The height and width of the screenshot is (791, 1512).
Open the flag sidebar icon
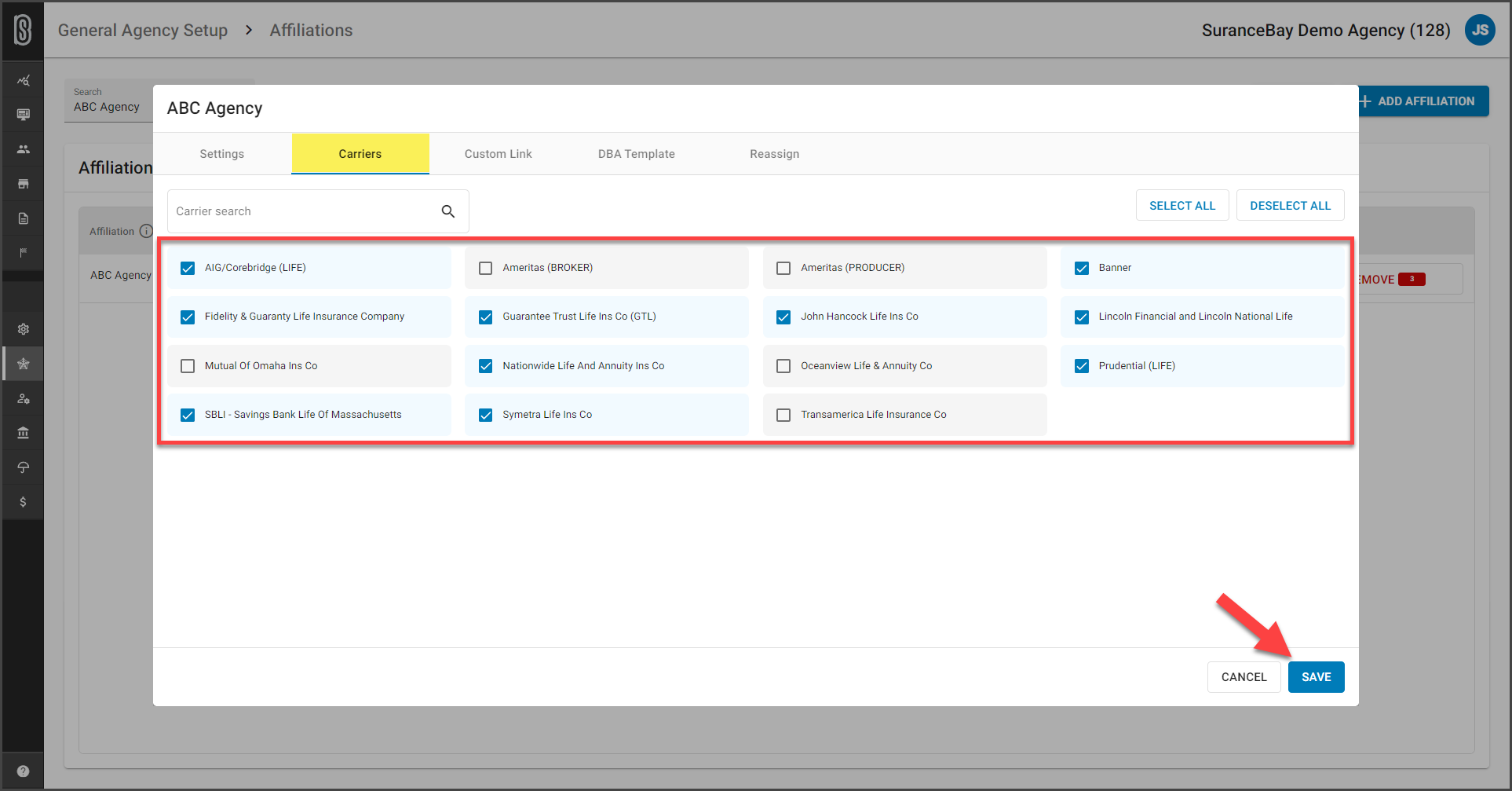(x=24, y=253)
